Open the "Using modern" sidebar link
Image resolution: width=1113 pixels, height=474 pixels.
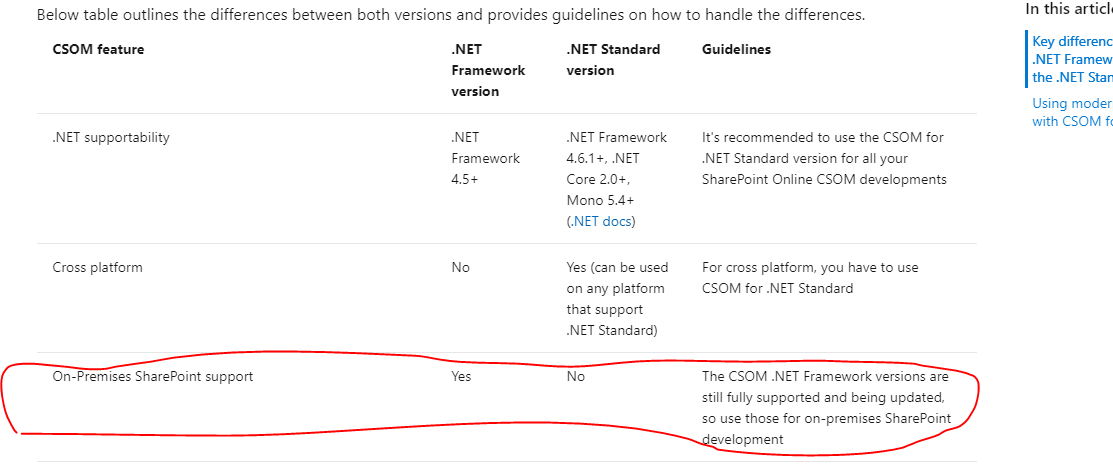point(1072,112)
